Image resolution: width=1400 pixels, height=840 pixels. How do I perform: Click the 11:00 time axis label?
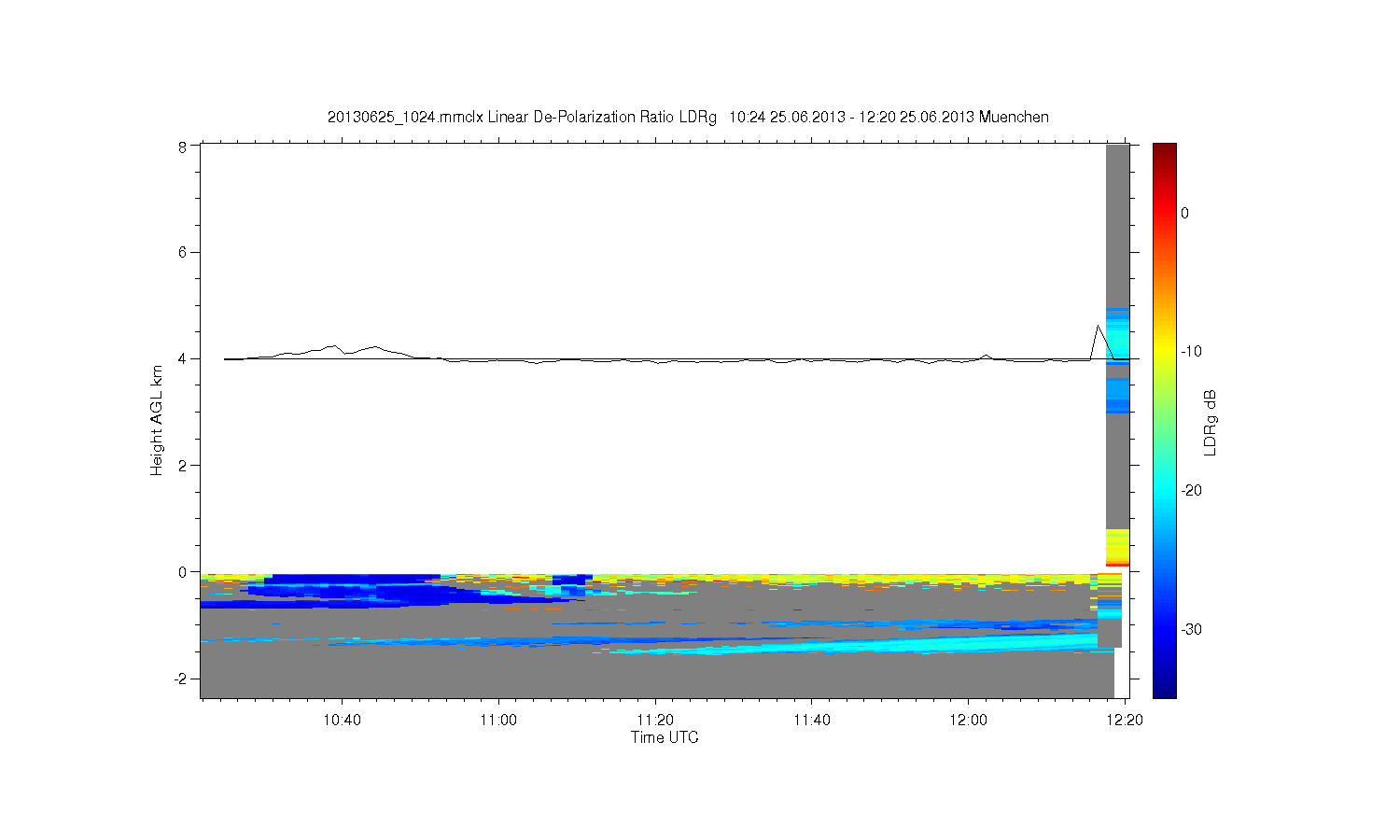pos(498,721)
